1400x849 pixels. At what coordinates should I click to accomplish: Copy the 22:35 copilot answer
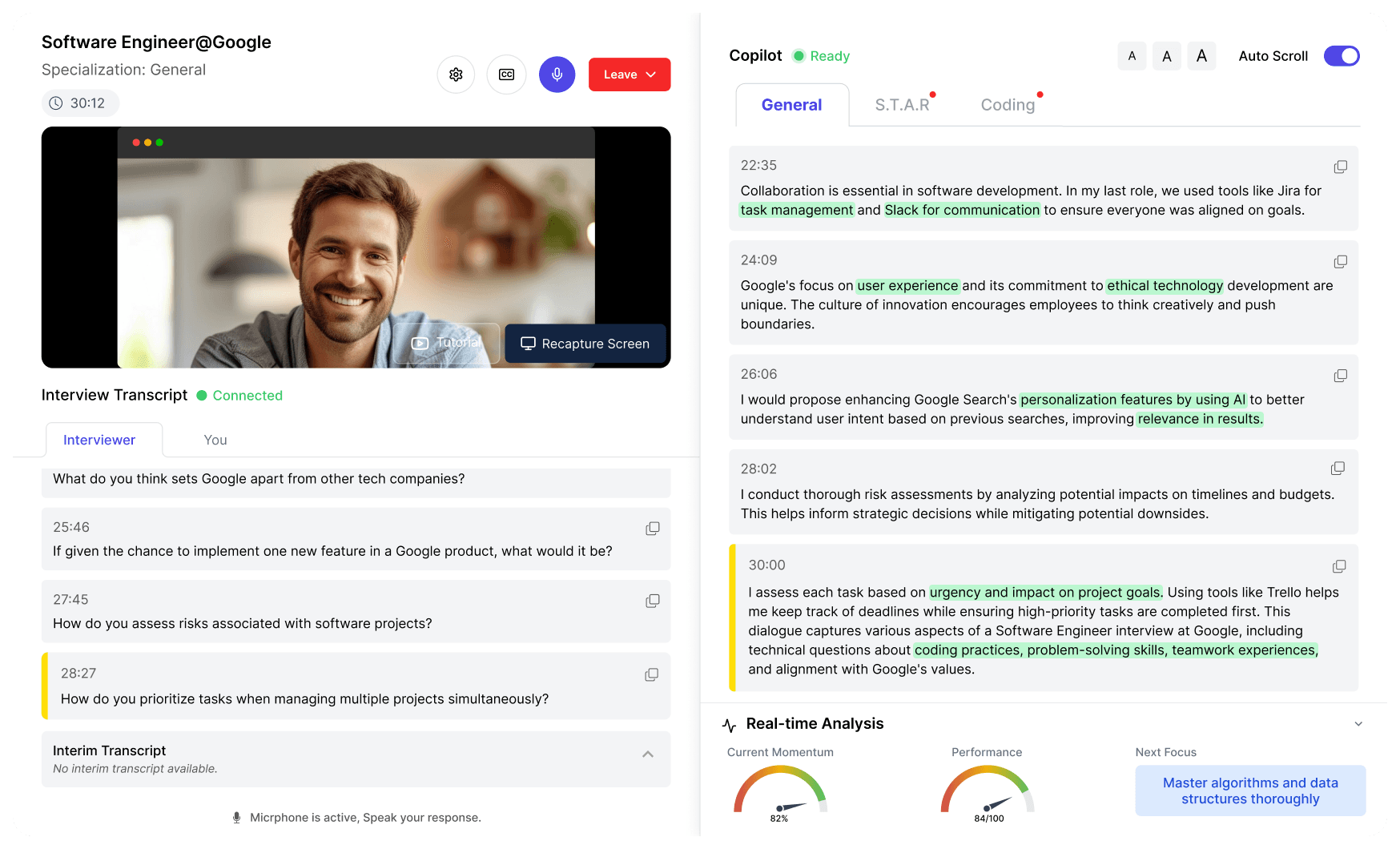coord(1340,167)
